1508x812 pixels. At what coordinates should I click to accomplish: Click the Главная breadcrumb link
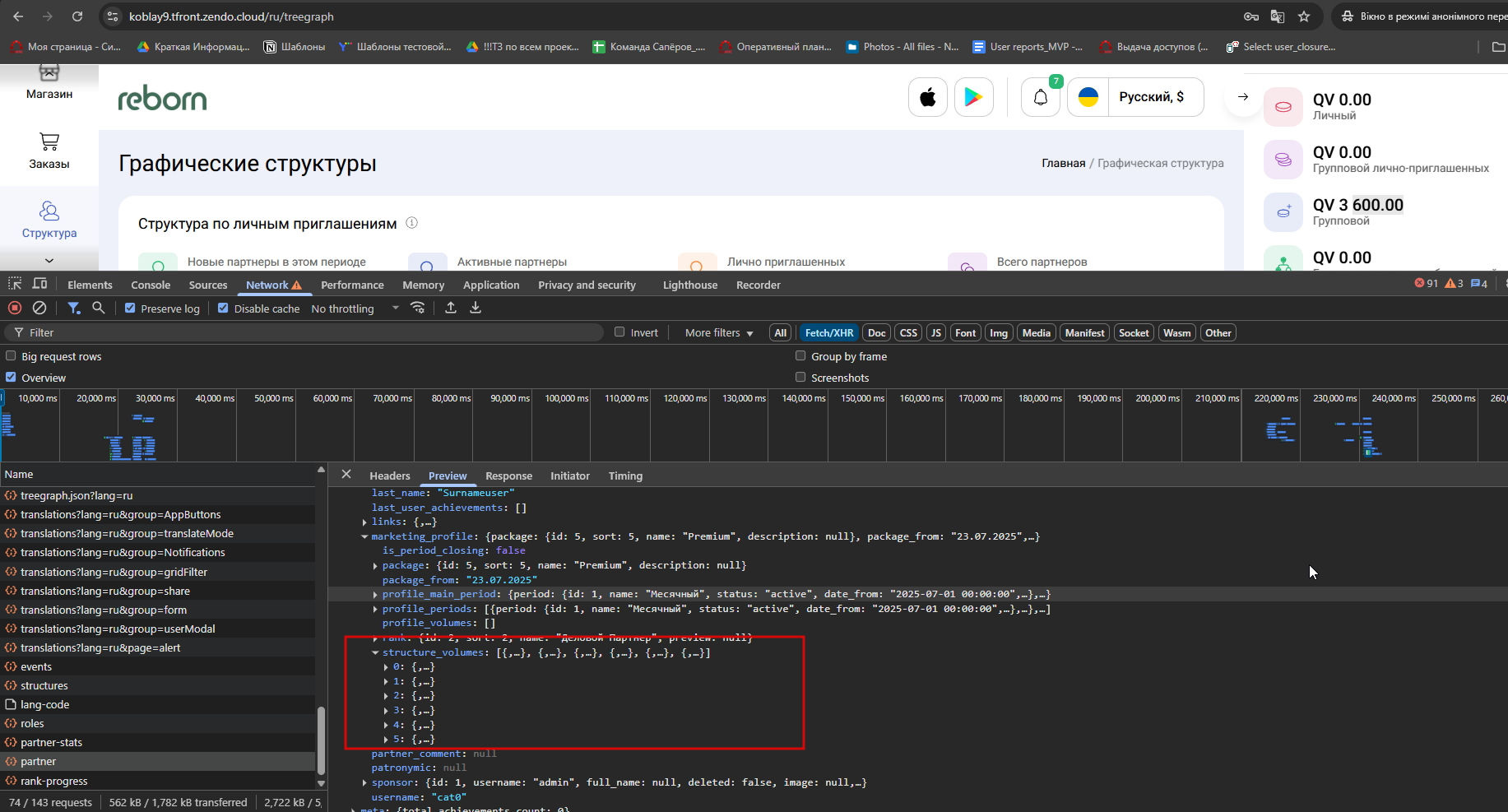(1064, 163)
